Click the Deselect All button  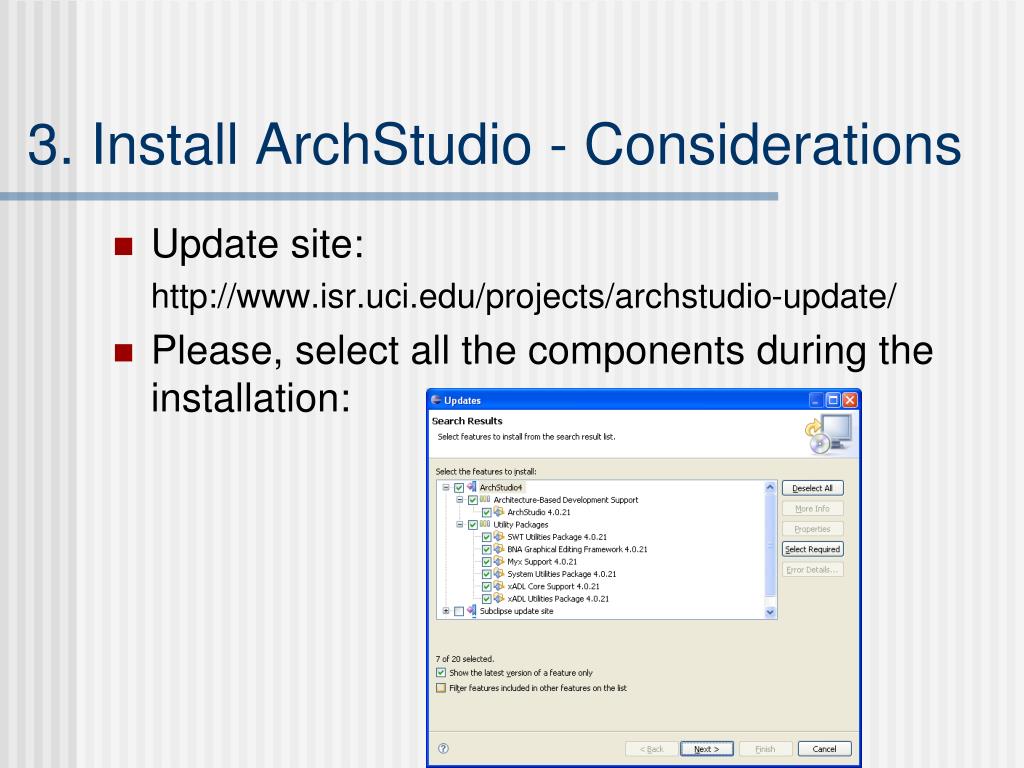point(812,488)
